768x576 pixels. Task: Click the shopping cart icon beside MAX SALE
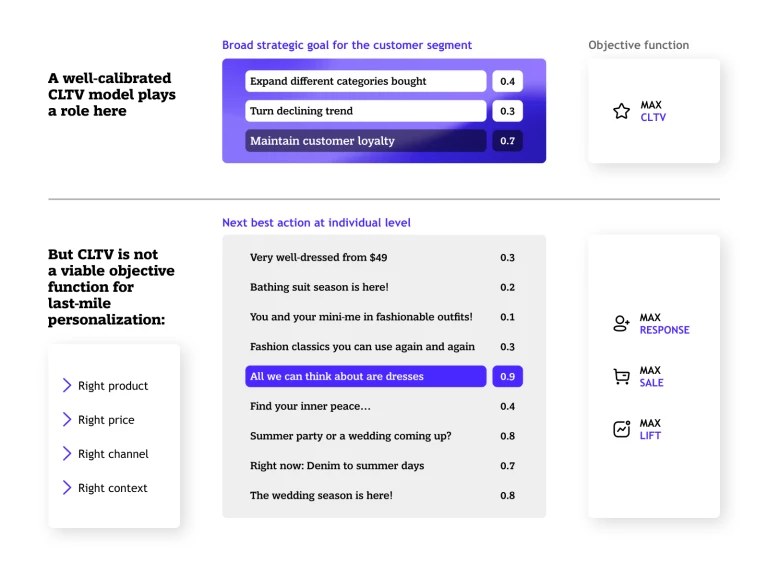[x=621, y=376]
